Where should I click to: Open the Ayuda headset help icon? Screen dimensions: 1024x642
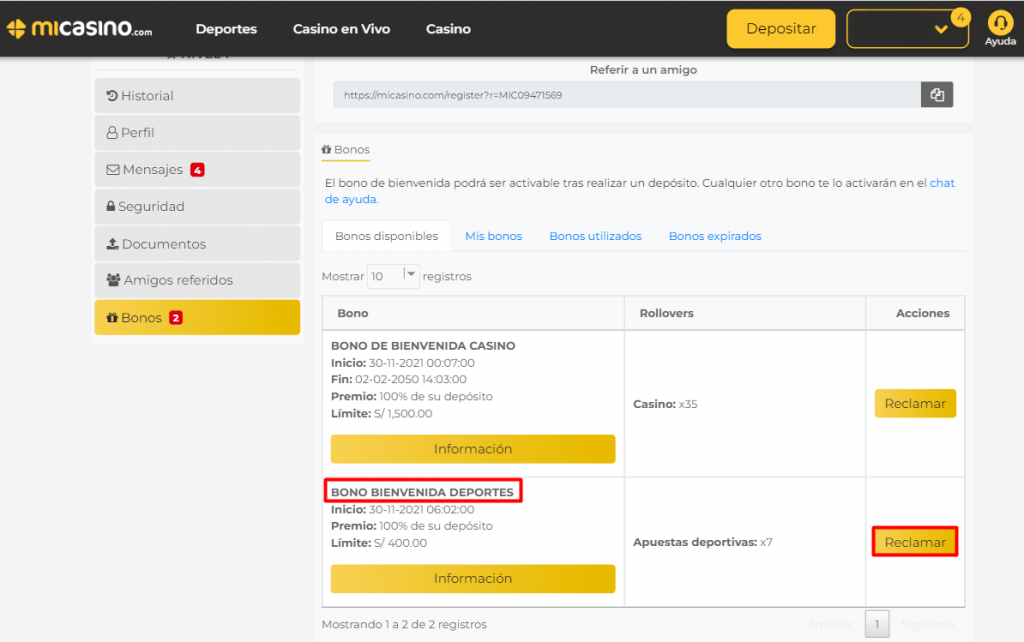[x=999, y=26]
